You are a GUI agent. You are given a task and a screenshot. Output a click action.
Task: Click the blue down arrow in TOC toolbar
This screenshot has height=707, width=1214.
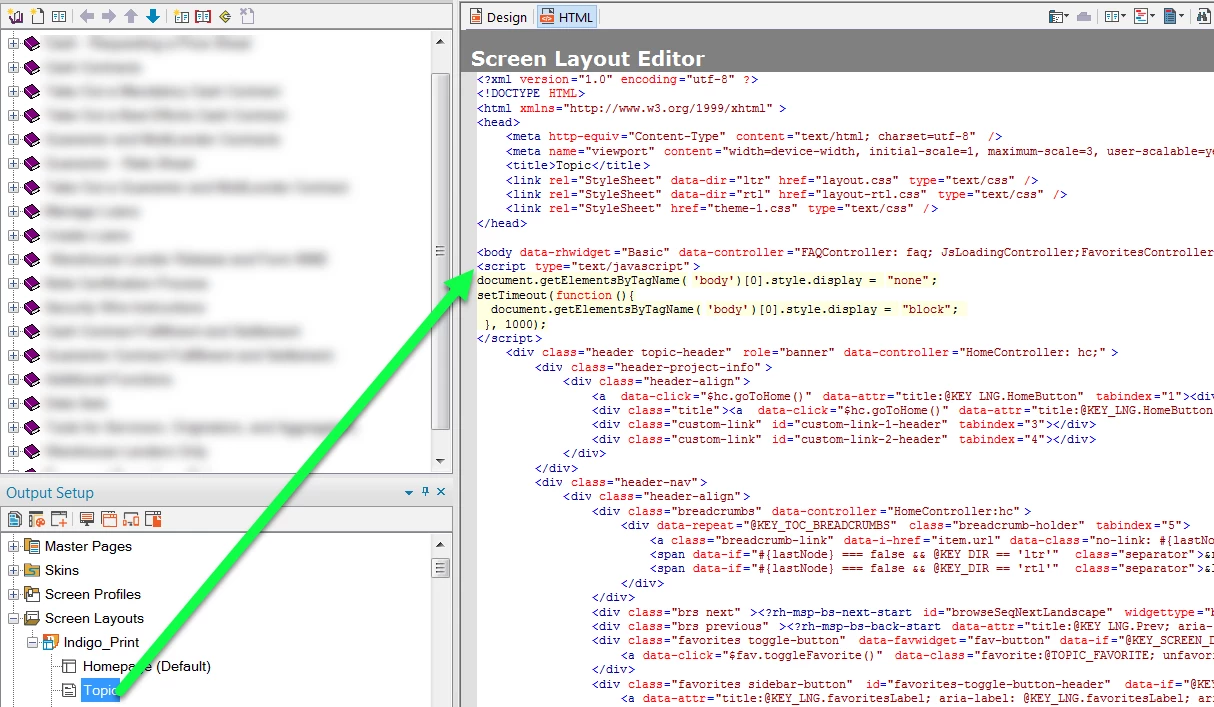(x=153, y=16)
